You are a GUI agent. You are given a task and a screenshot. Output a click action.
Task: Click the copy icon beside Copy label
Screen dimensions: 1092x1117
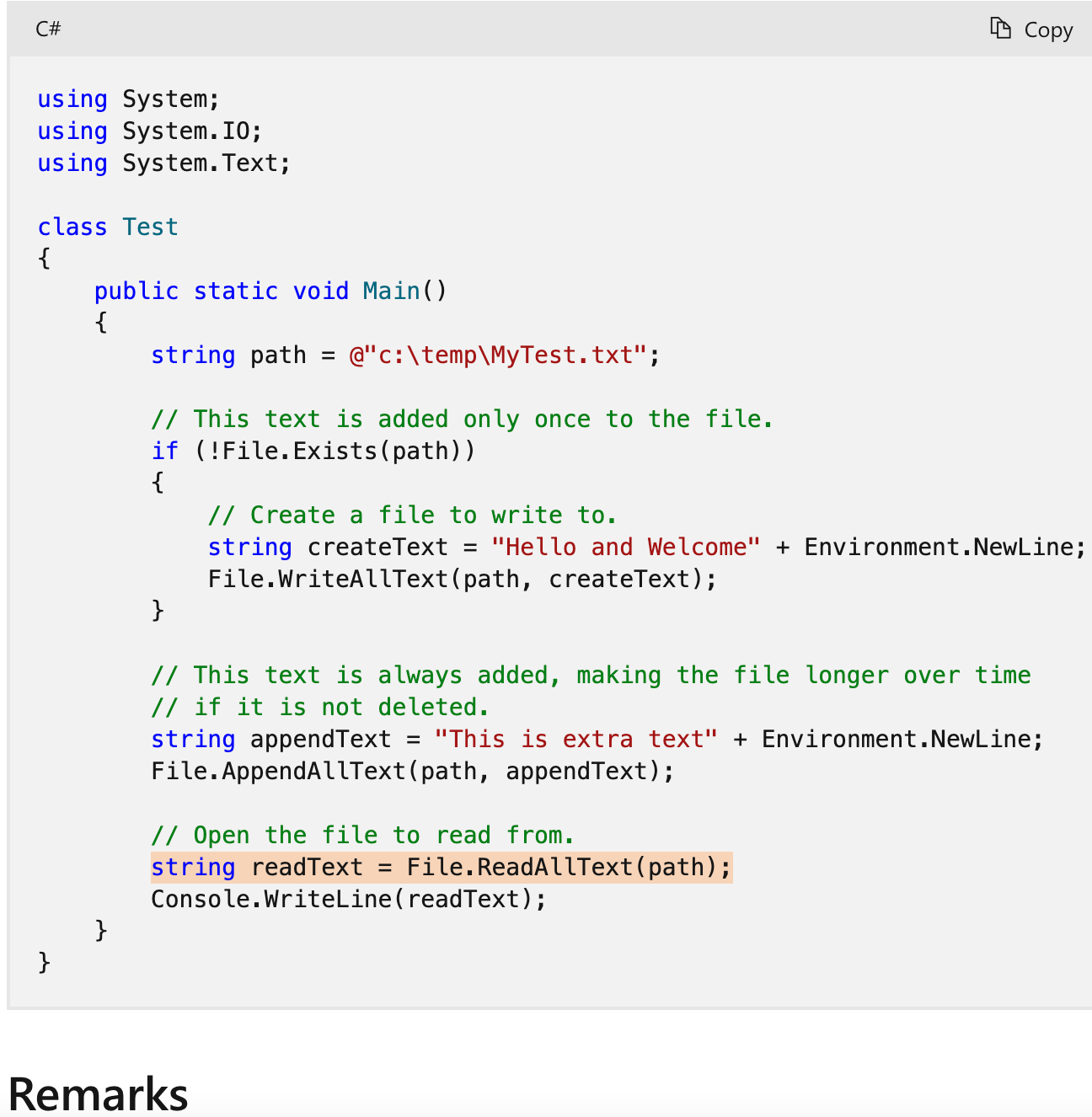1000,29
